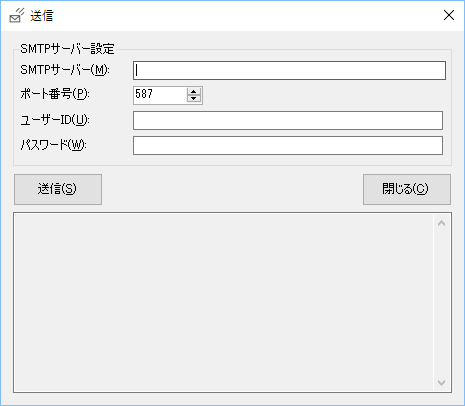Click the log area scroll down arrow

coord(442,383)
